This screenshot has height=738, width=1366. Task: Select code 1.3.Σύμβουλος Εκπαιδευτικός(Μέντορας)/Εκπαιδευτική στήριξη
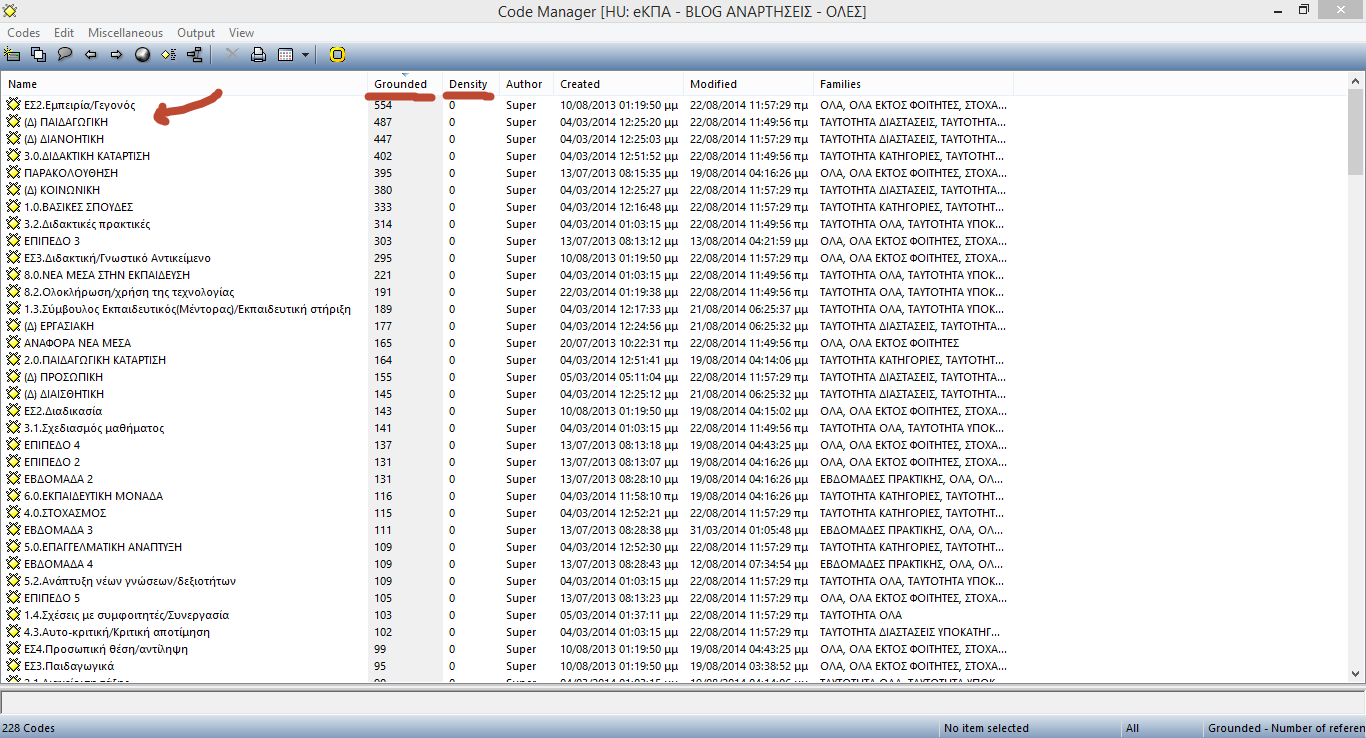187,309
